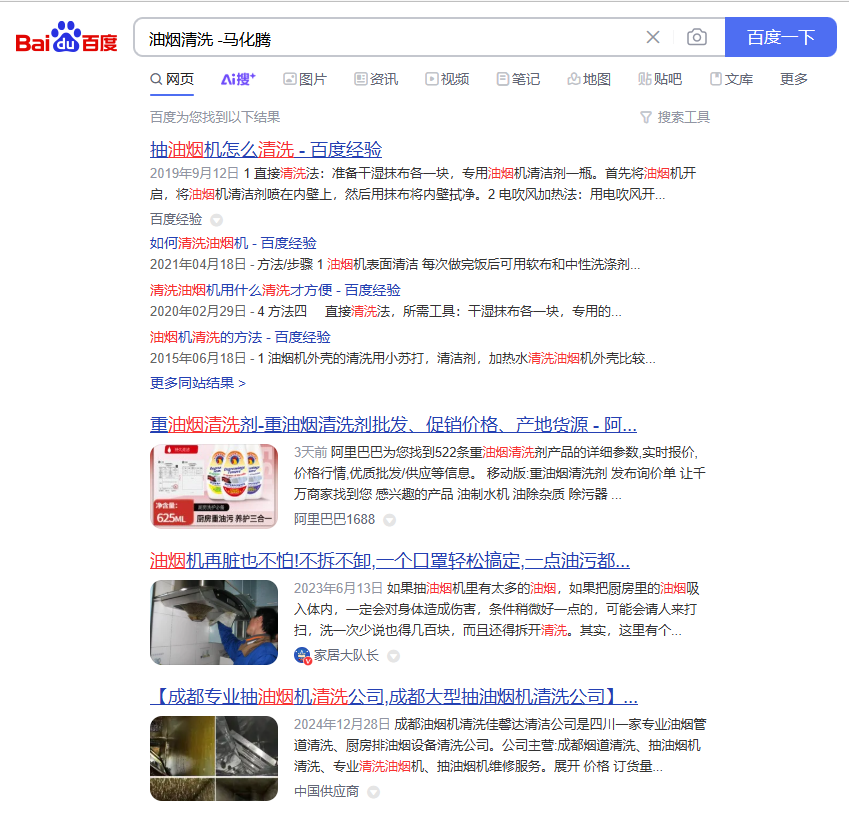
Task: Click the Baidu logo
Action: 67,37
